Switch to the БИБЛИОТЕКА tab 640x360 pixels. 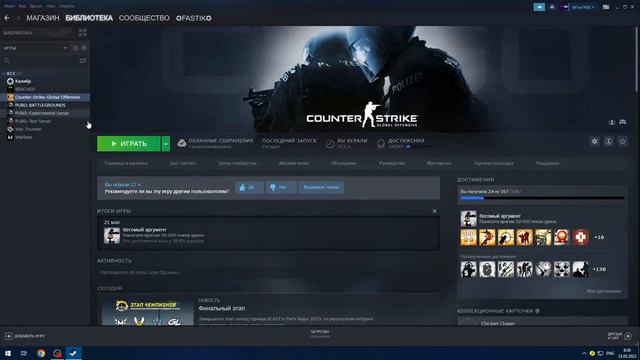pos(89,18)
